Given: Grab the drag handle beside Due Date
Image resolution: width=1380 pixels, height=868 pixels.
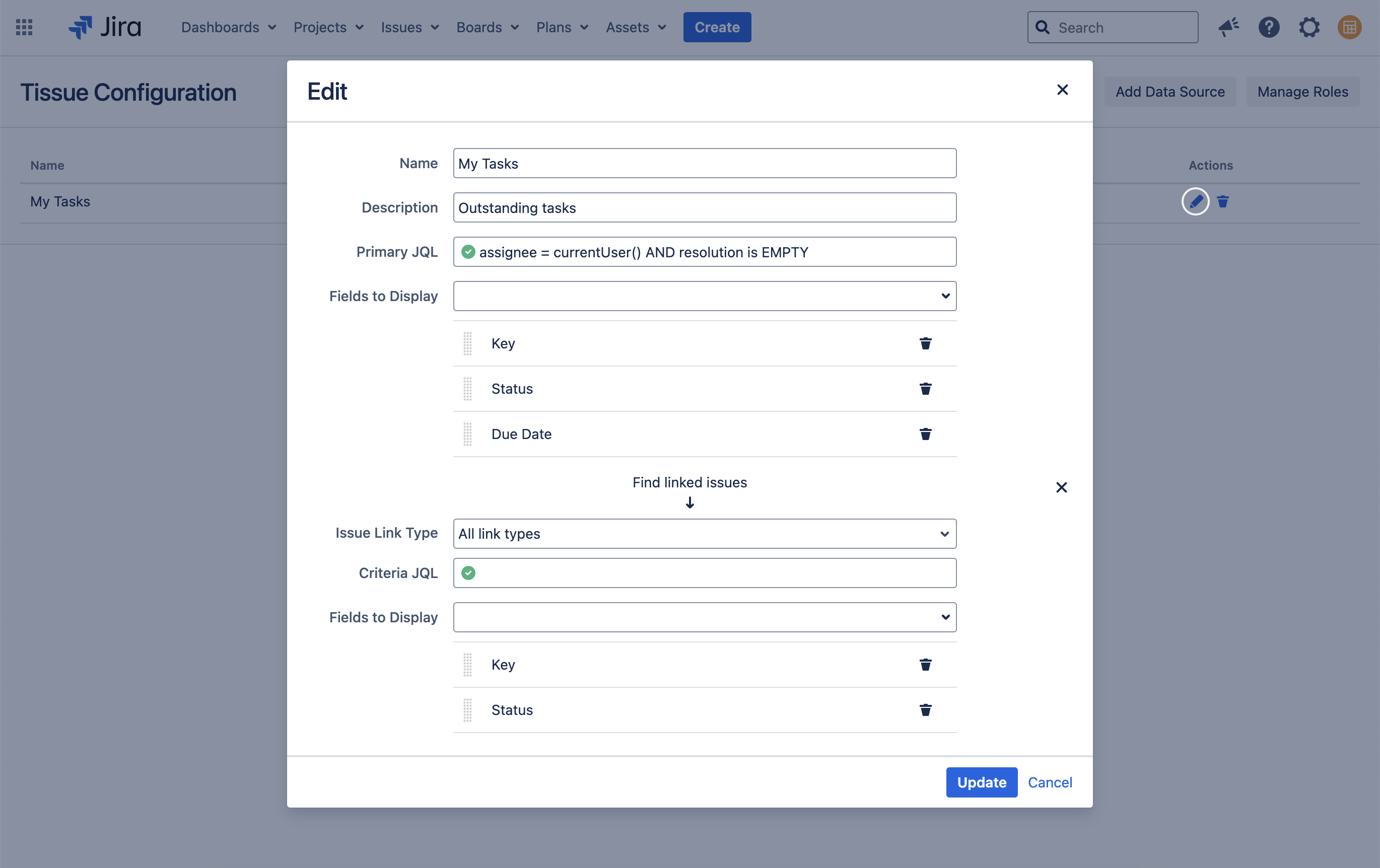Looking at the screenshot, I should [468, 435].
